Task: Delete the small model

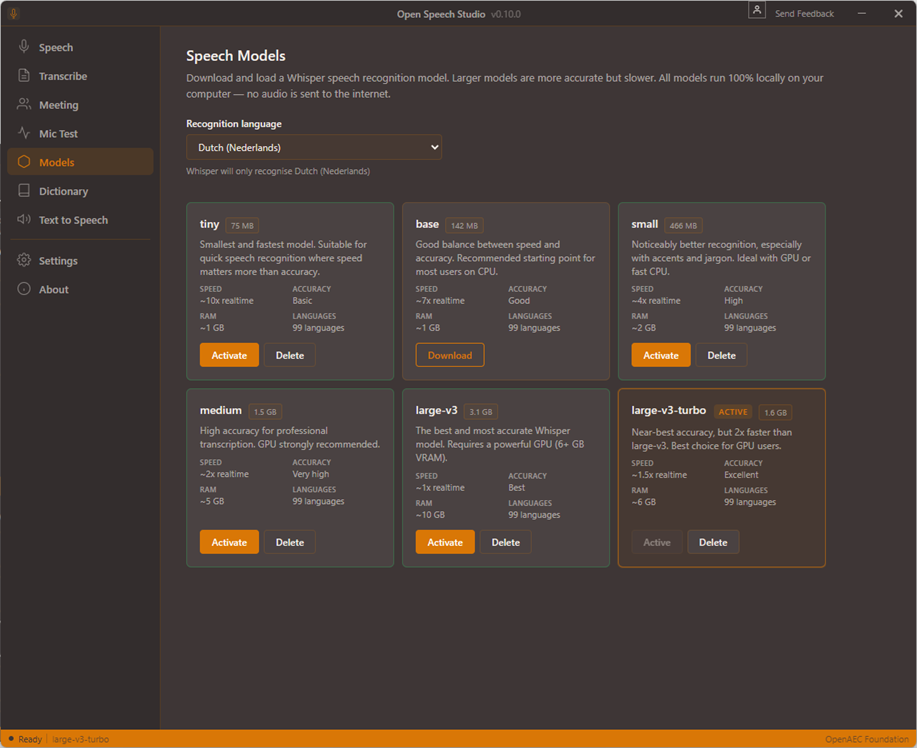Action: pos(721,355)
